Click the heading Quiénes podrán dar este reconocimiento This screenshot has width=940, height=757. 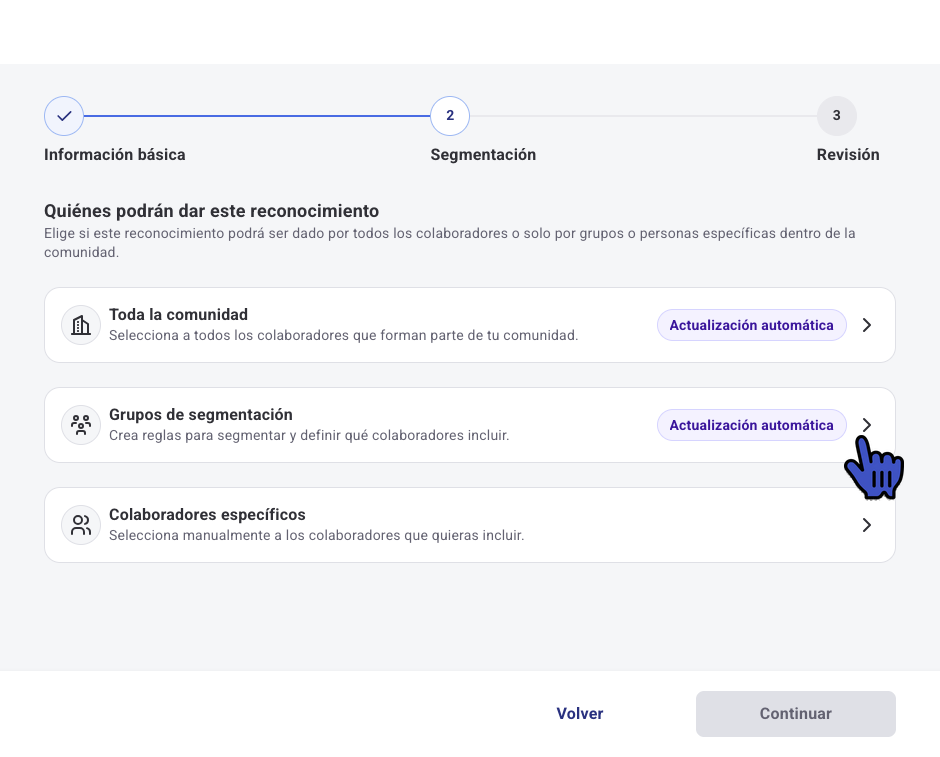211,211
